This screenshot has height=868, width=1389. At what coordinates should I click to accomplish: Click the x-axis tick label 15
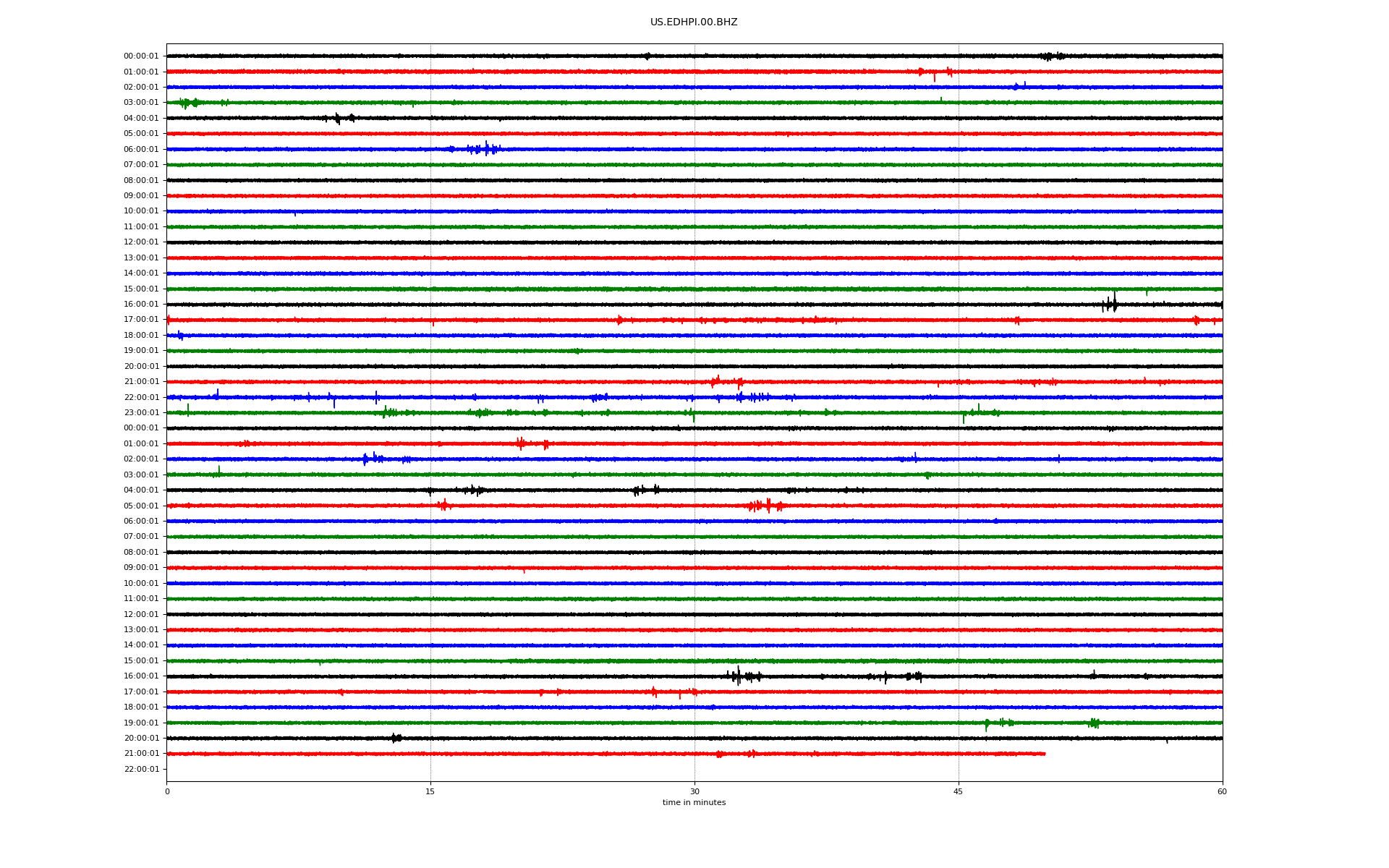(x=430, y=792)
